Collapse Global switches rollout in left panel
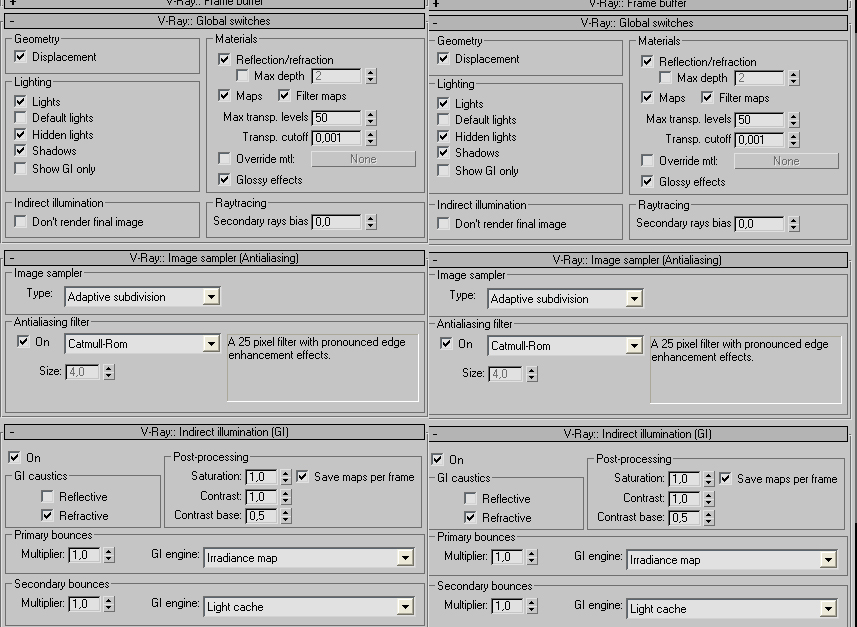This screenshot has height=627, width=857. point(214,21)
